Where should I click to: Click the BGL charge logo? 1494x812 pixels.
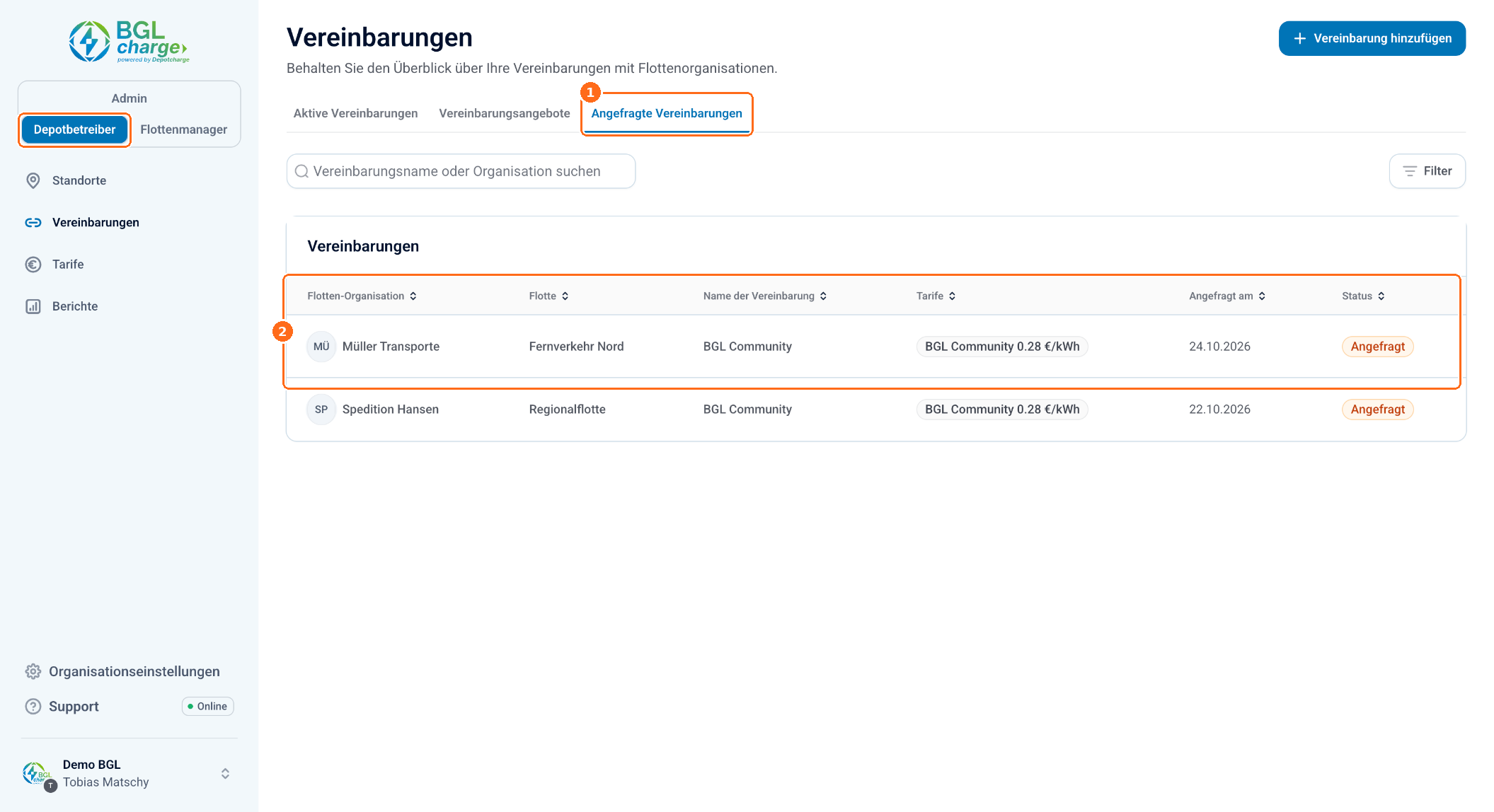(129, 42)
